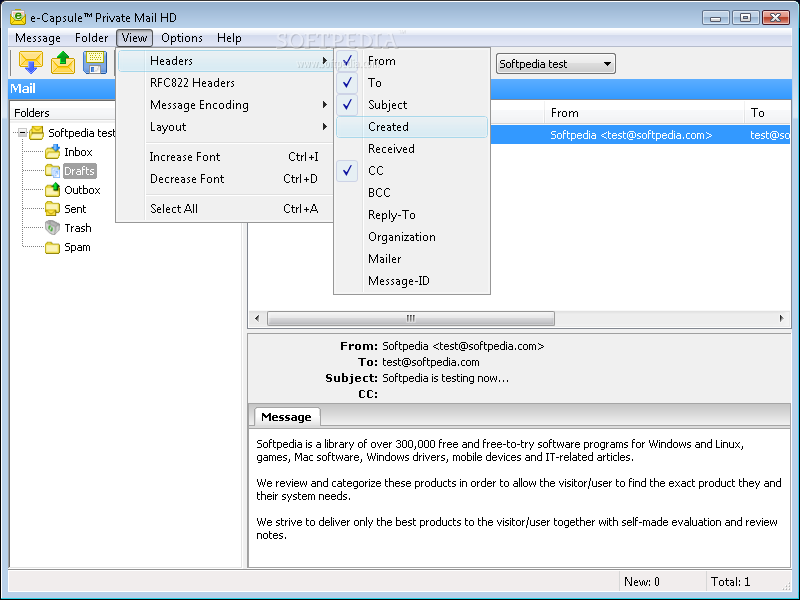The height and width of the screenshot is (600, 800).
Task: Click the Folders panel header
Action: [62, 113]
